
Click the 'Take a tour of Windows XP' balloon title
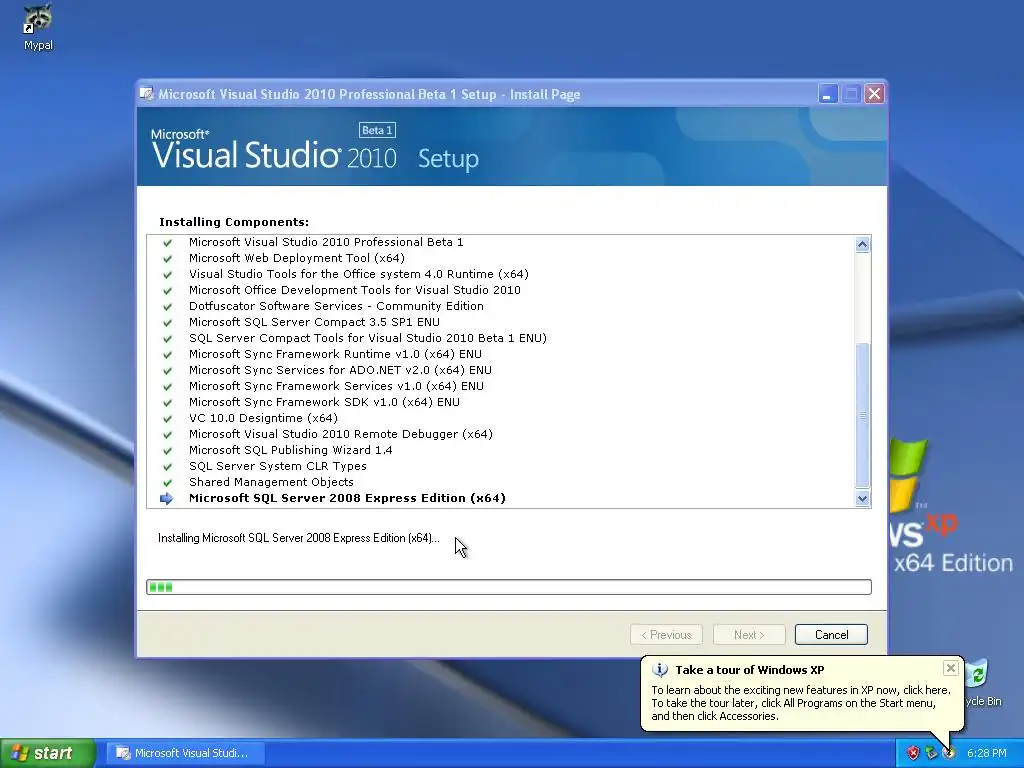point(750,670)
